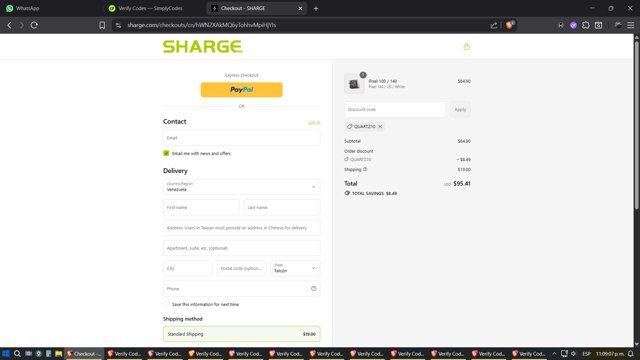Click the Checkout taskbar window button
This screenshot has width=640, height=360.
coord(84,353)
